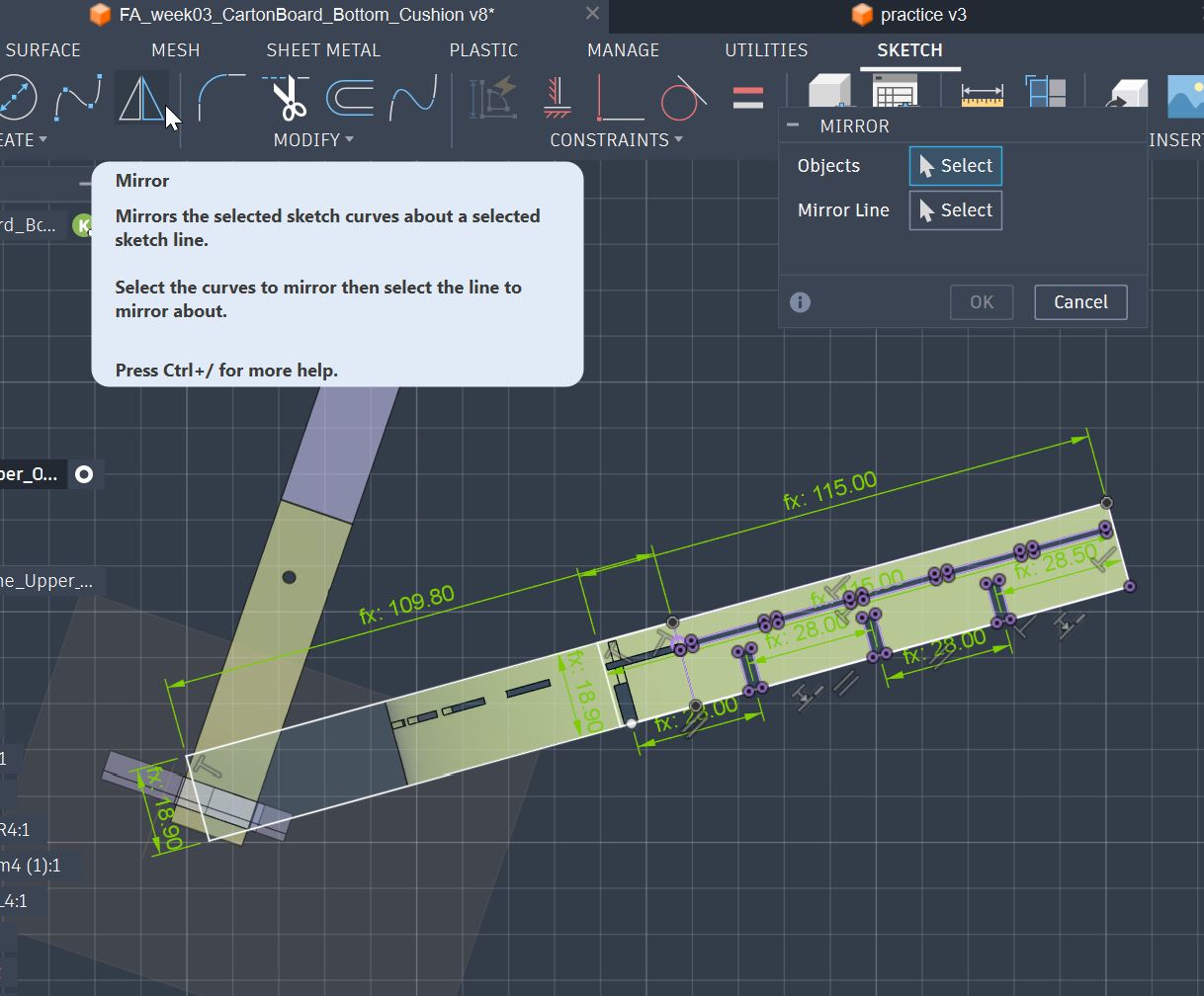
Task: Click the info icon in Mirror dialog
Action: click(801, 302)
